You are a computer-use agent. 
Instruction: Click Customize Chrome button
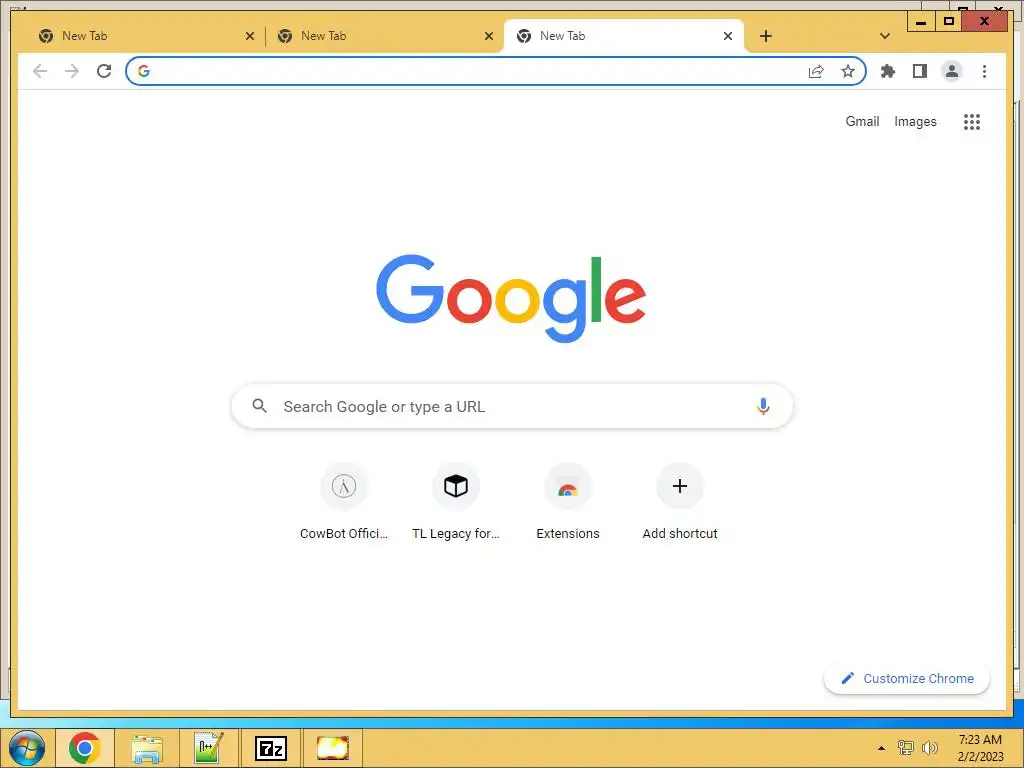[x=906, y=679]
